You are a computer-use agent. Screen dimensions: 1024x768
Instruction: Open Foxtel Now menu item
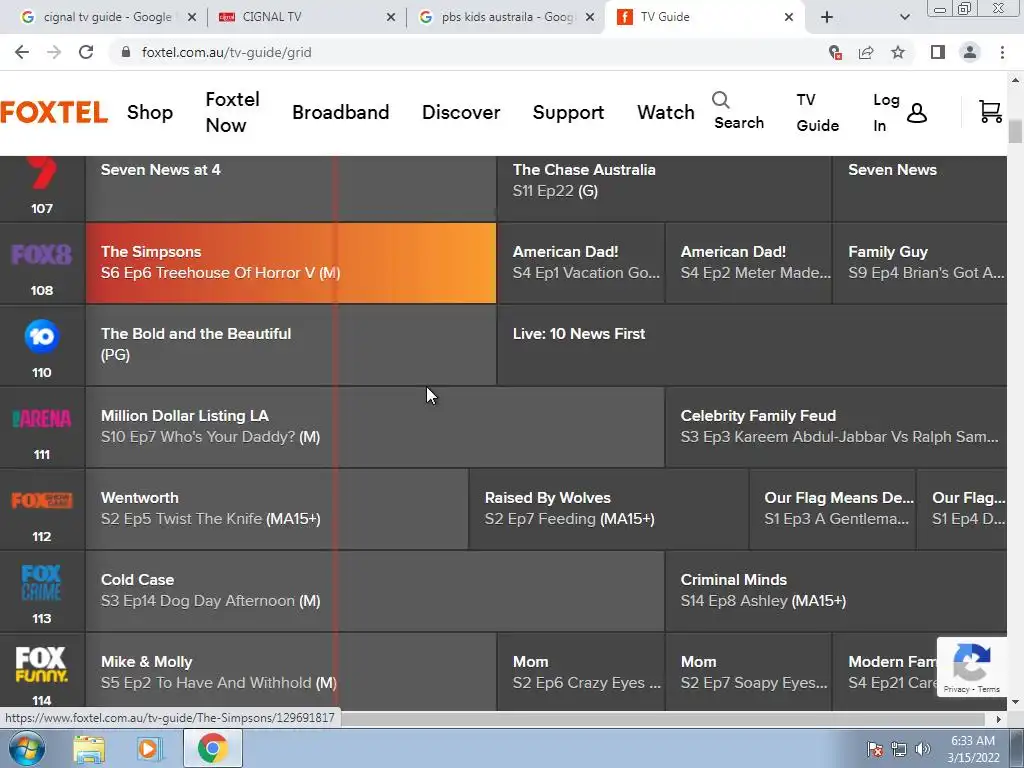[232, 112]
